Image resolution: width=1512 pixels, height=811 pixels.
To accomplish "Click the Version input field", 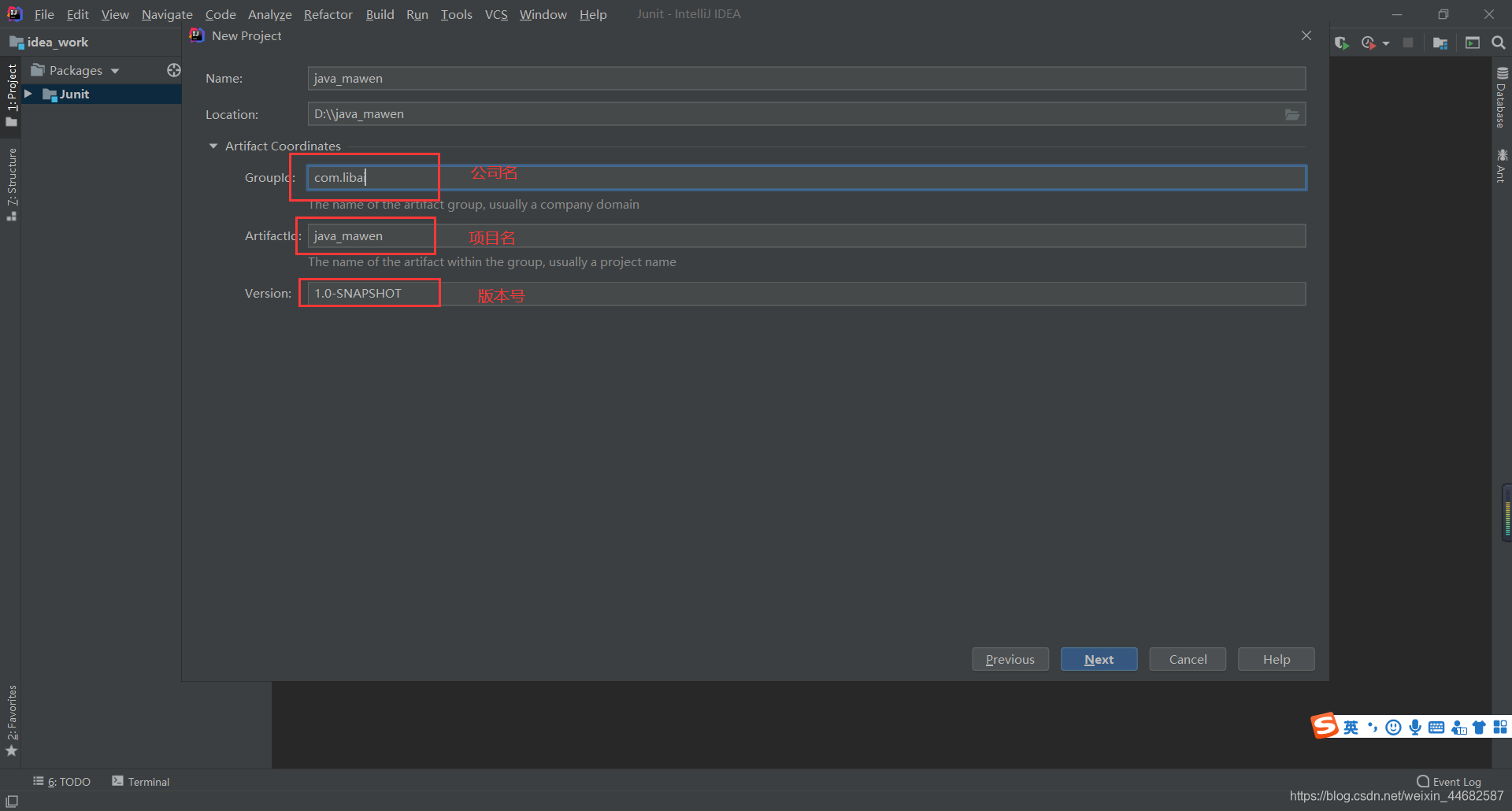I will 806,294.
